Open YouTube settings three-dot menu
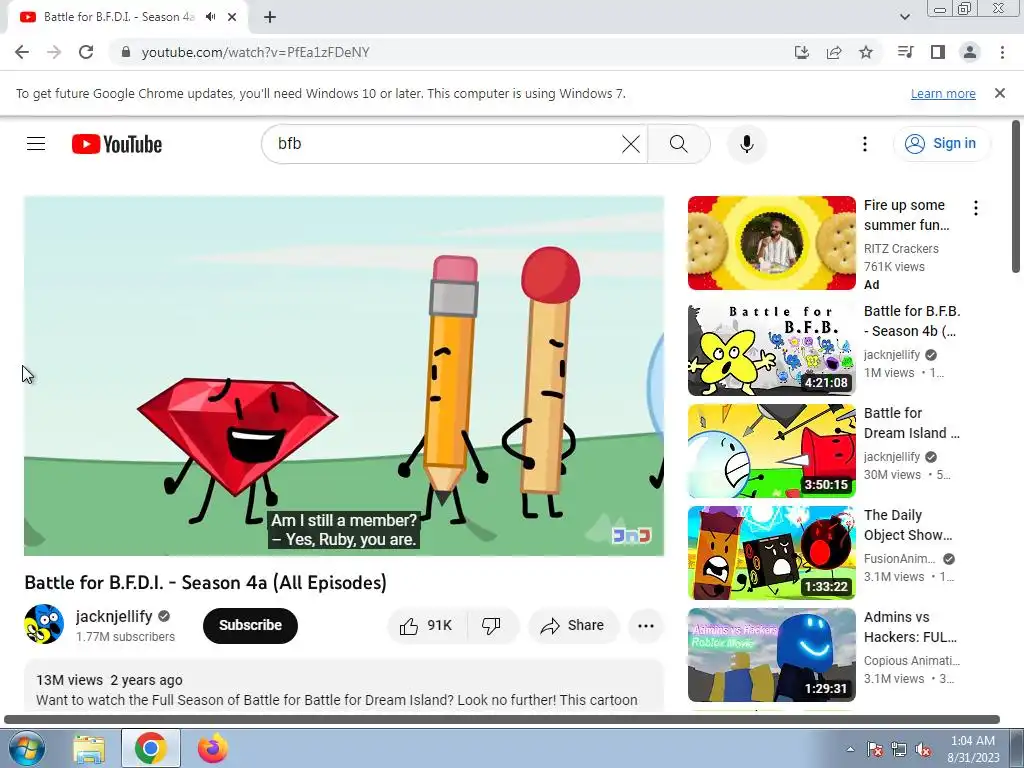Image resolution: width=1024 pixels, height=768 pixels. pyautogui.click(x=865, y=144)
